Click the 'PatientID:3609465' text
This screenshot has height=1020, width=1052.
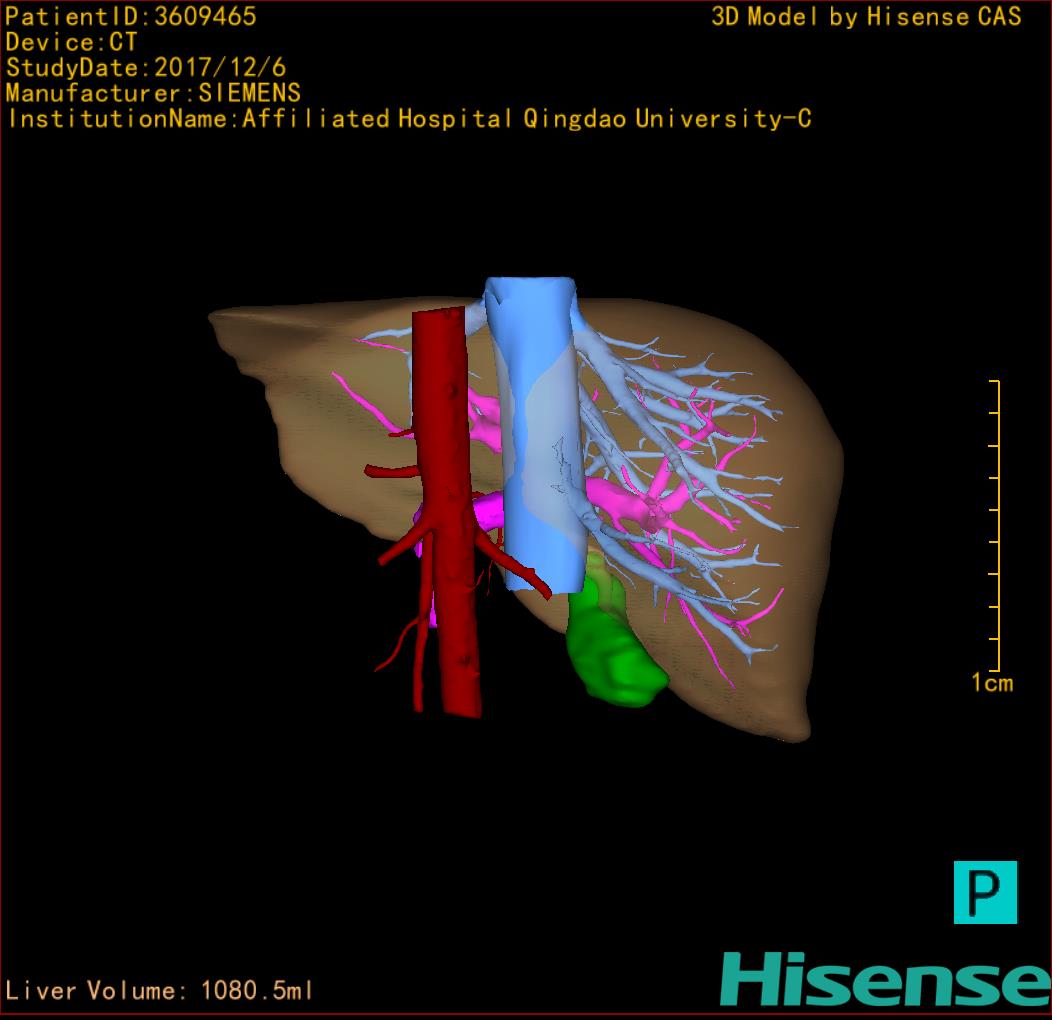131,16
